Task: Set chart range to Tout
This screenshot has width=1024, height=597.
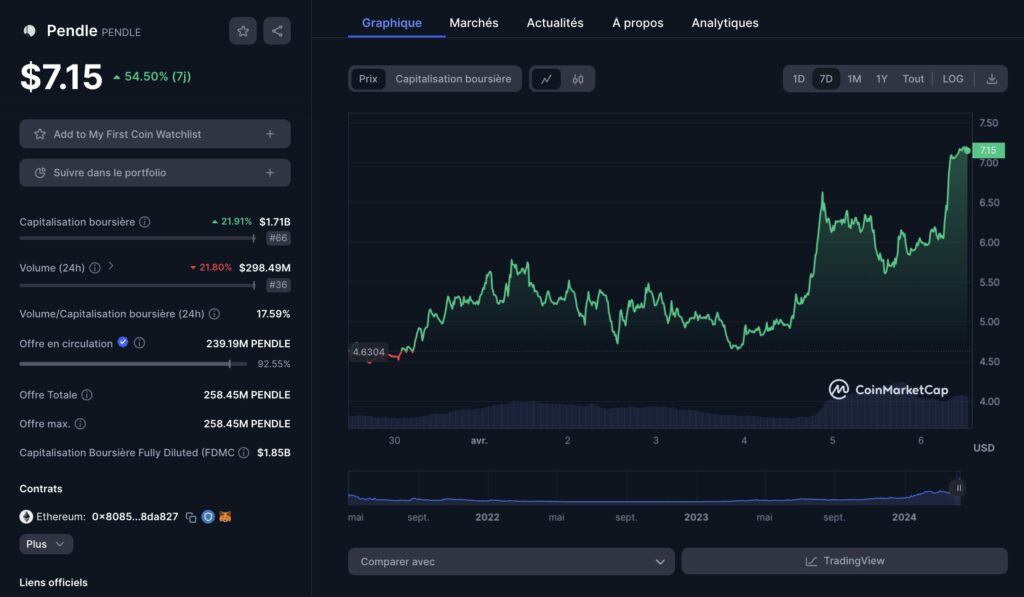Action: pos(913,79)
